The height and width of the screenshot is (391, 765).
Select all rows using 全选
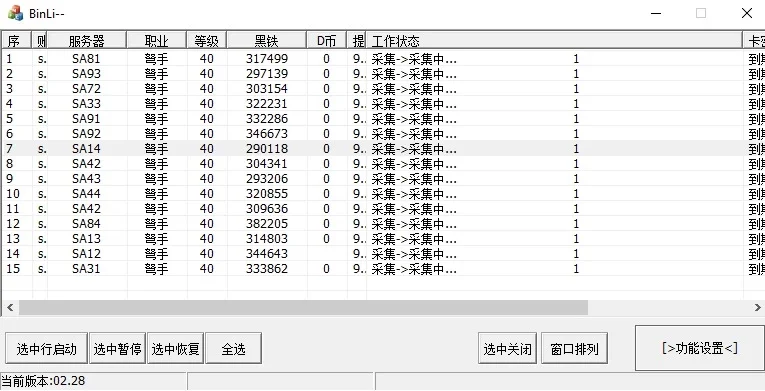point(234,349)
